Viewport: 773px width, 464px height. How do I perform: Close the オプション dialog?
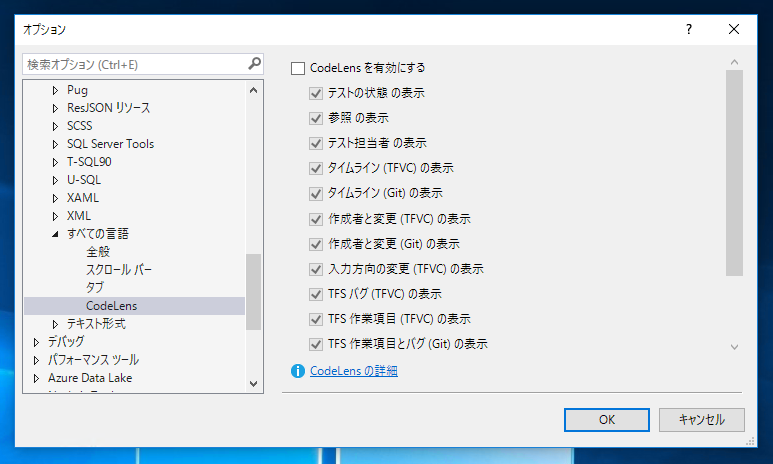point(734,30)
